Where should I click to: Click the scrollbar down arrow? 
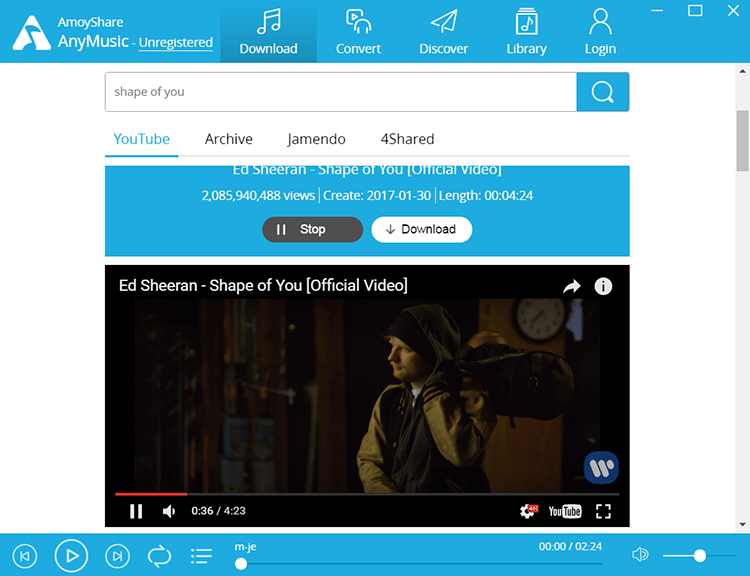pos(742,525)
